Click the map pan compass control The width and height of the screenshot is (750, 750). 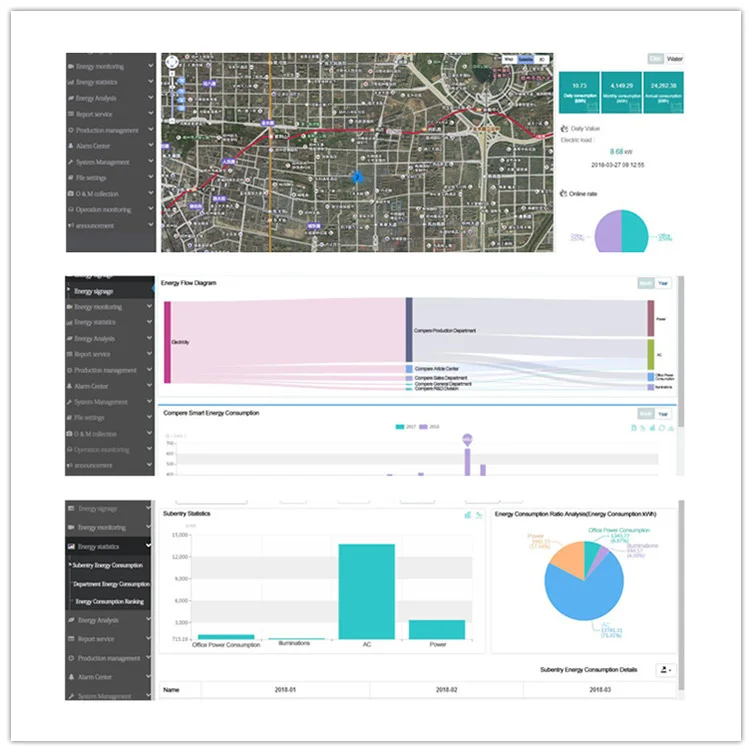[x=172, y=62]
